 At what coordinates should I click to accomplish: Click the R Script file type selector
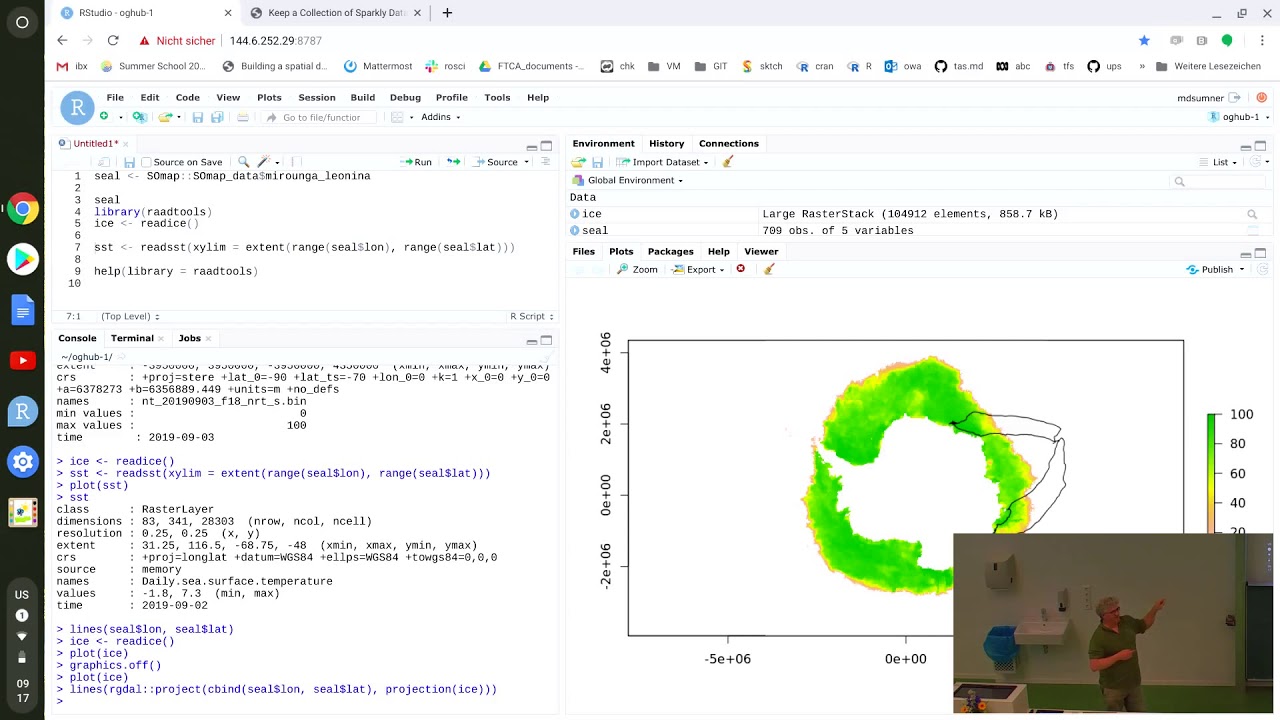click(x=531, y=317)
